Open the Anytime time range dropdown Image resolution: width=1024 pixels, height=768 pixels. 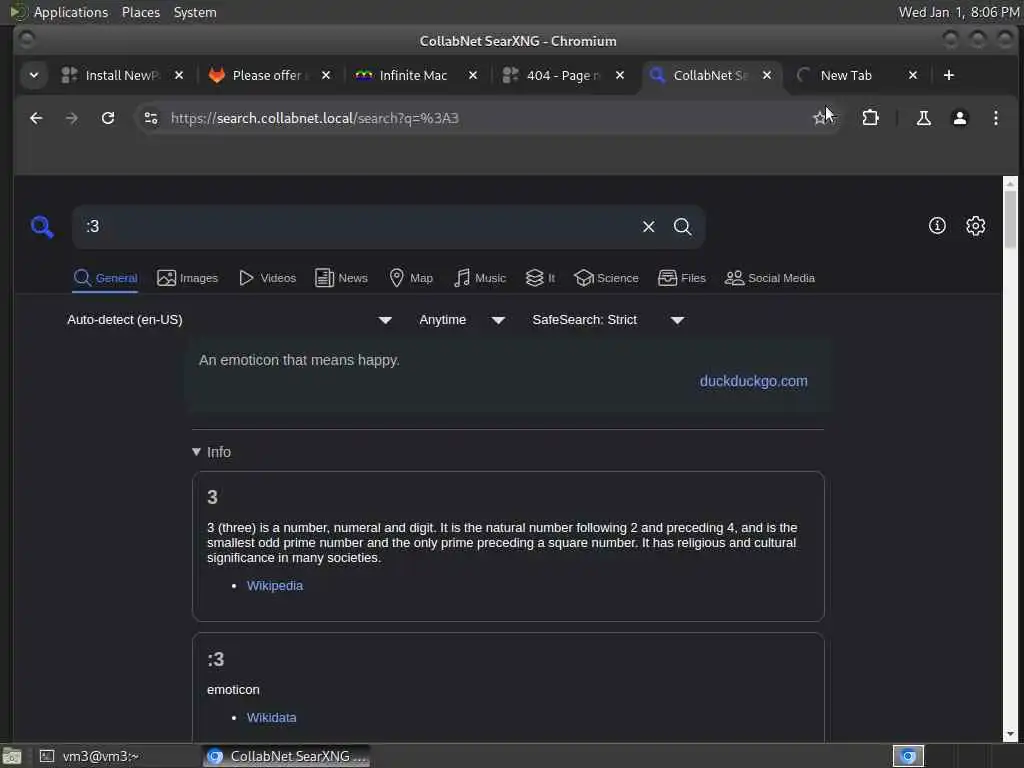pos(462,320)
